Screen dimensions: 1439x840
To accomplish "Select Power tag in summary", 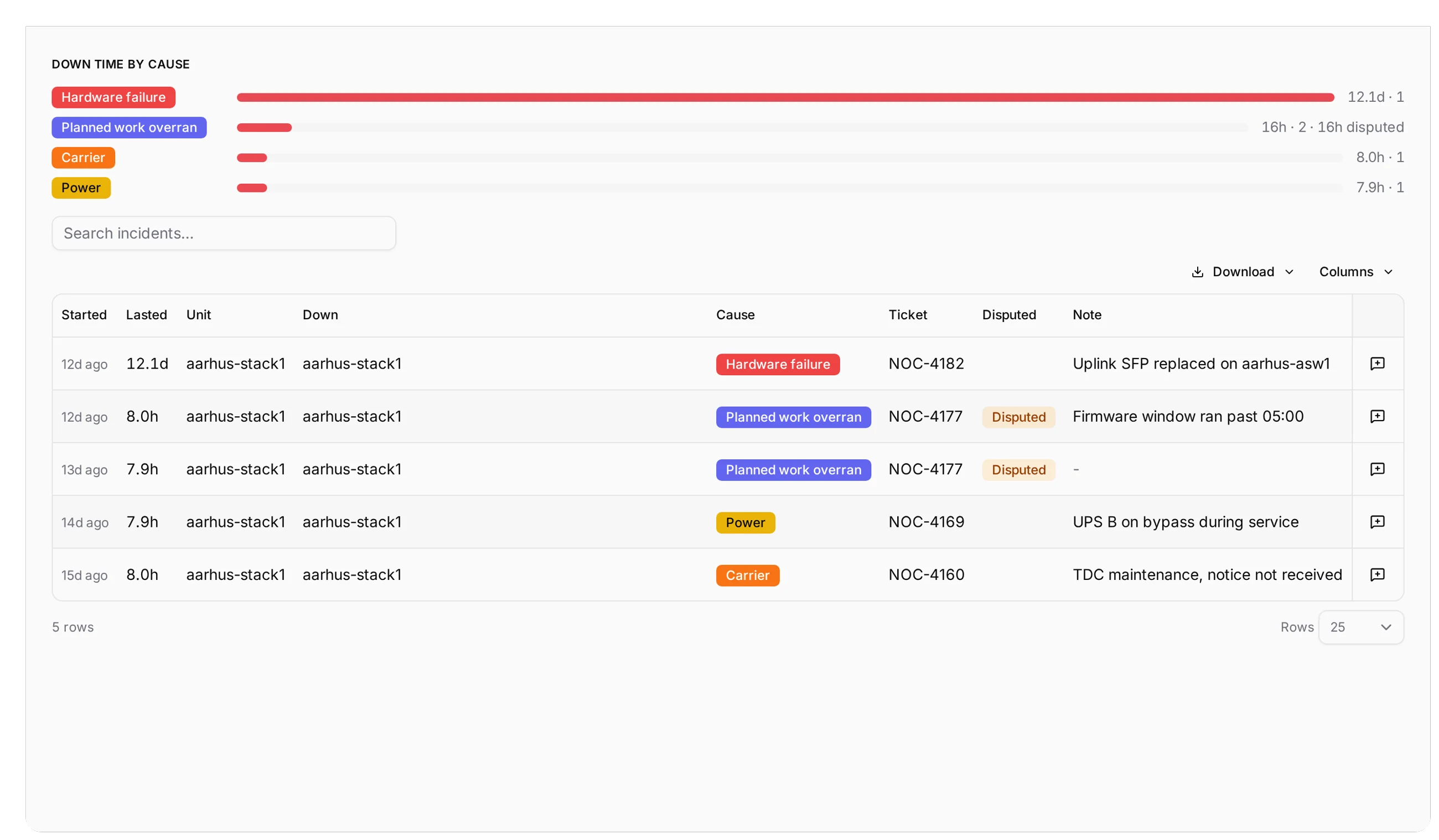I will (81, 188).
